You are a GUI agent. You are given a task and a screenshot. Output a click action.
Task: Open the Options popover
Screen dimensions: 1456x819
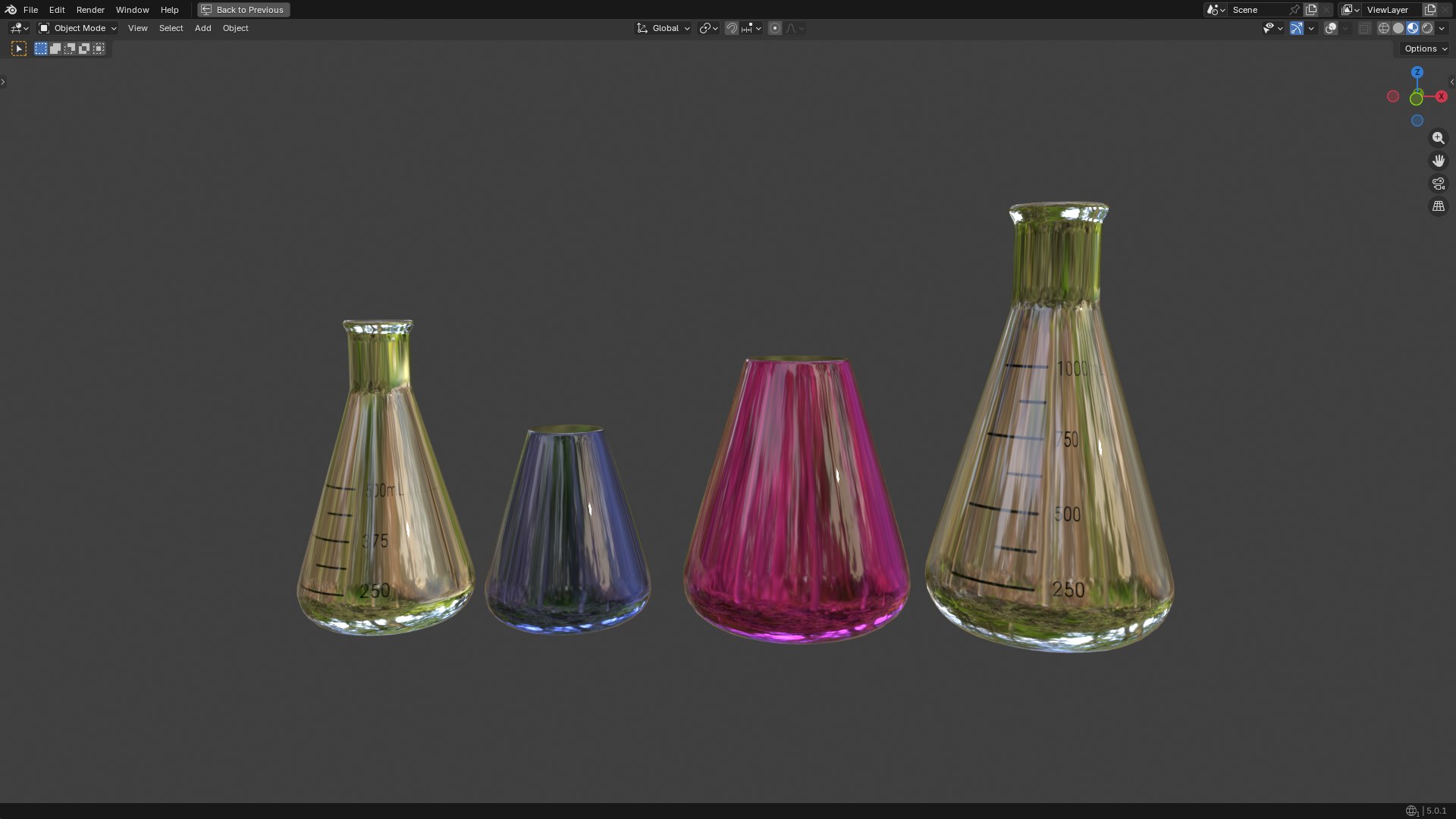(x=1425, y=49)
